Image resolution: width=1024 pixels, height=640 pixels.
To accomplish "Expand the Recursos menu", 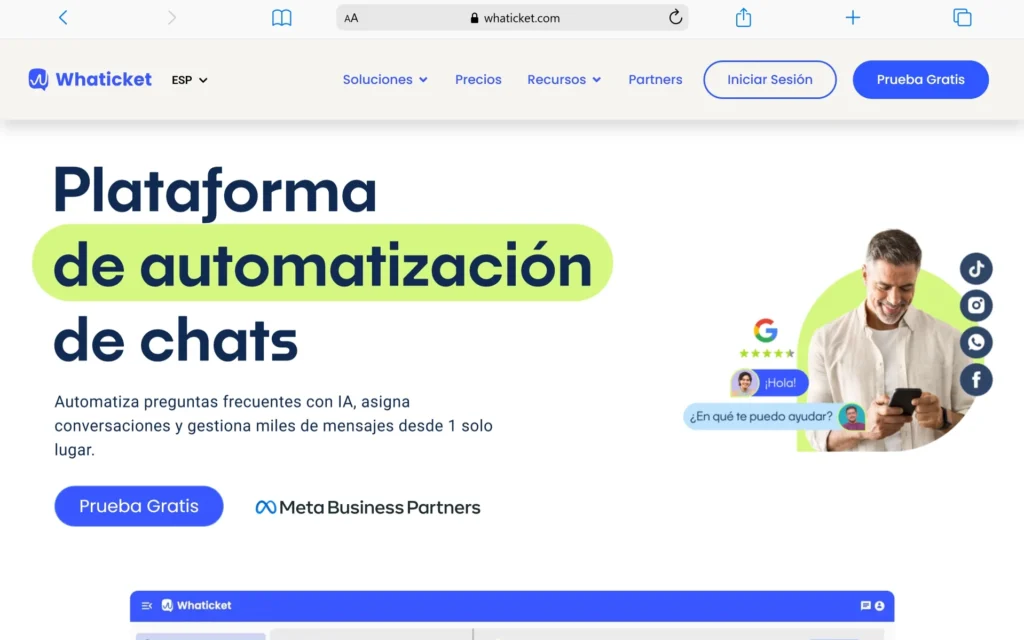I will tap(564, 80).
